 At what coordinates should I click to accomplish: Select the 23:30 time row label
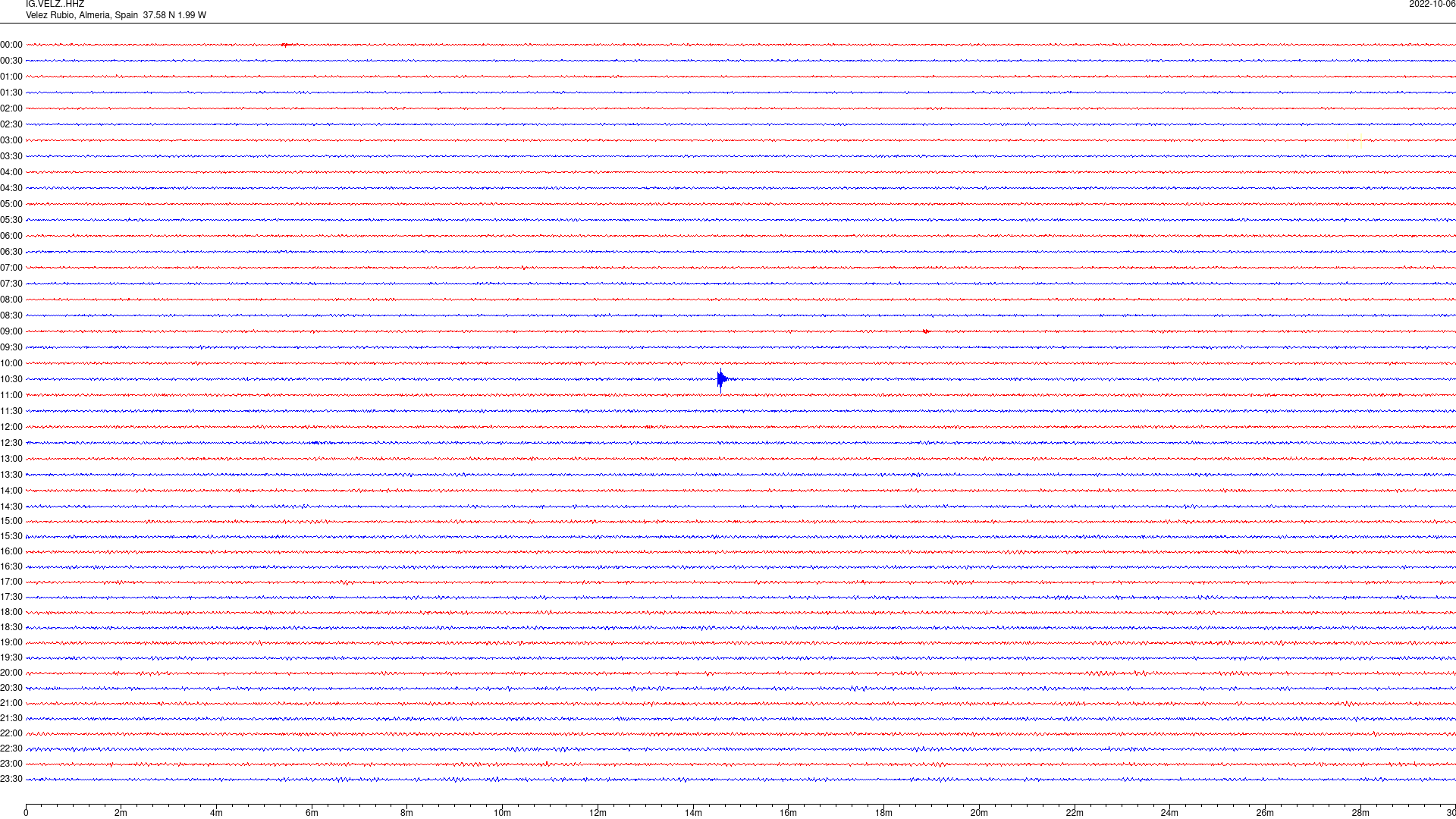(x=11, y=779)
